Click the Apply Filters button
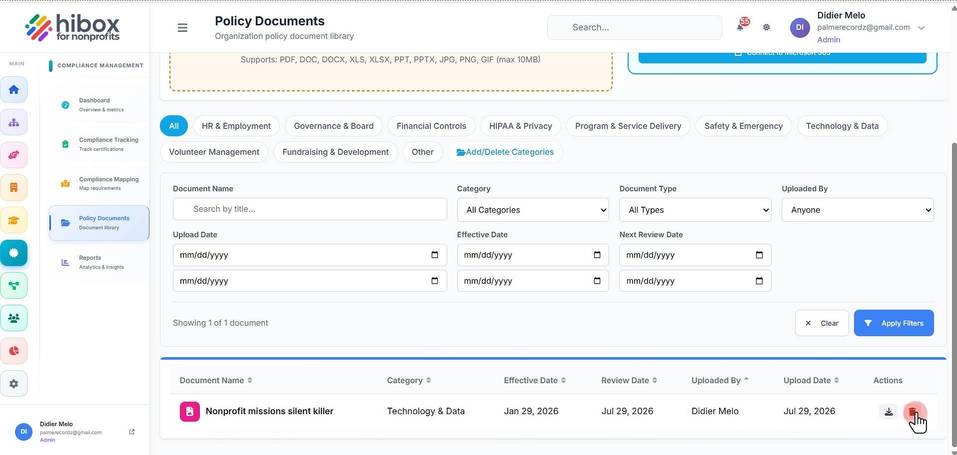The image size is (957, 455). (x=894, y=323)
